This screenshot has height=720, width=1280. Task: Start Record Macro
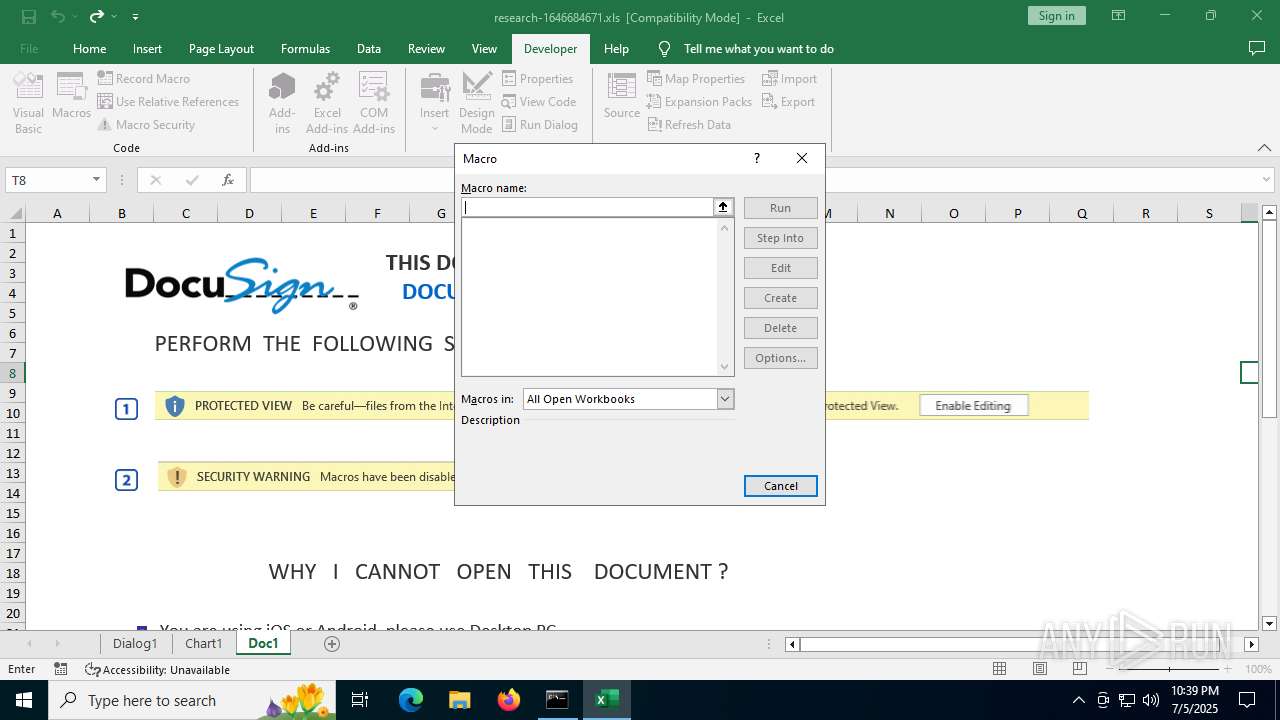pos(143,78)
